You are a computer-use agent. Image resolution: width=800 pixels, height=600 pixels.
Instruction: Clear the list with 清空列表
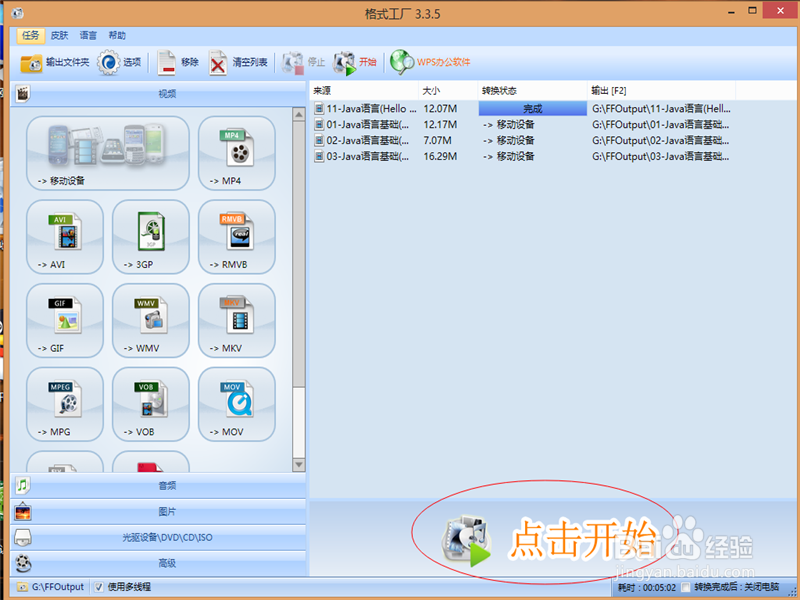pyautogui.click(x=238, y=62)
